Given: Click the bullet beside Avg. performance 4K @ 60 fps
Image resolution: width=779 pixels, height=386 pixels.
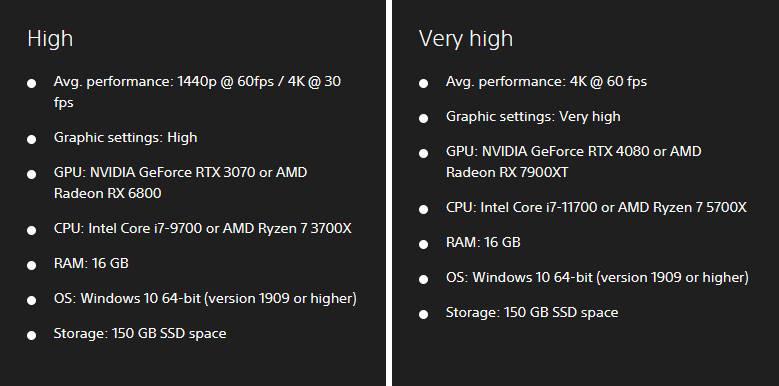Looking at the screenshot, I should point(423,83).
